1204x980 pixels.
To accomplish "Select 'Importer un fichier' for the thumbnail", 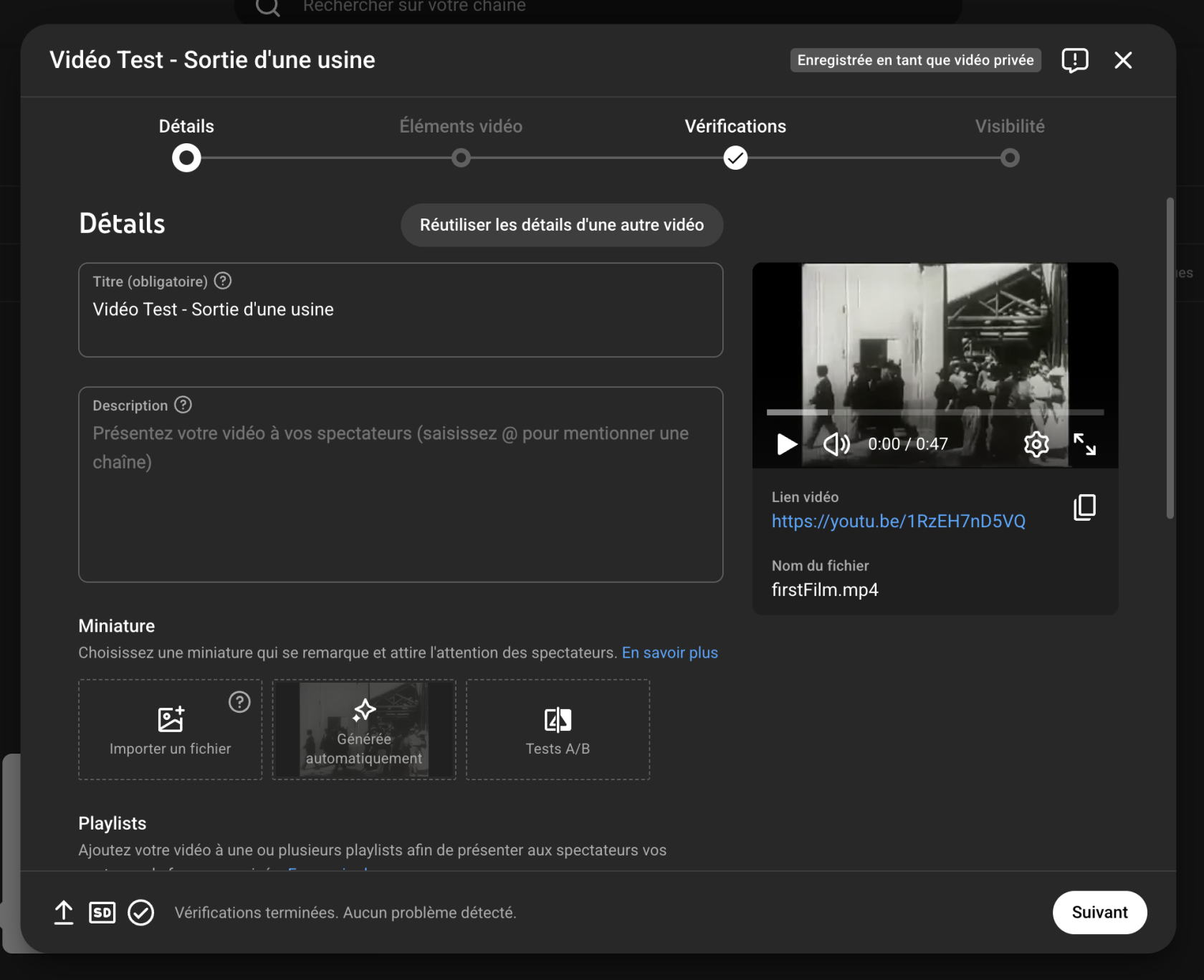I will tap(169, 729).
